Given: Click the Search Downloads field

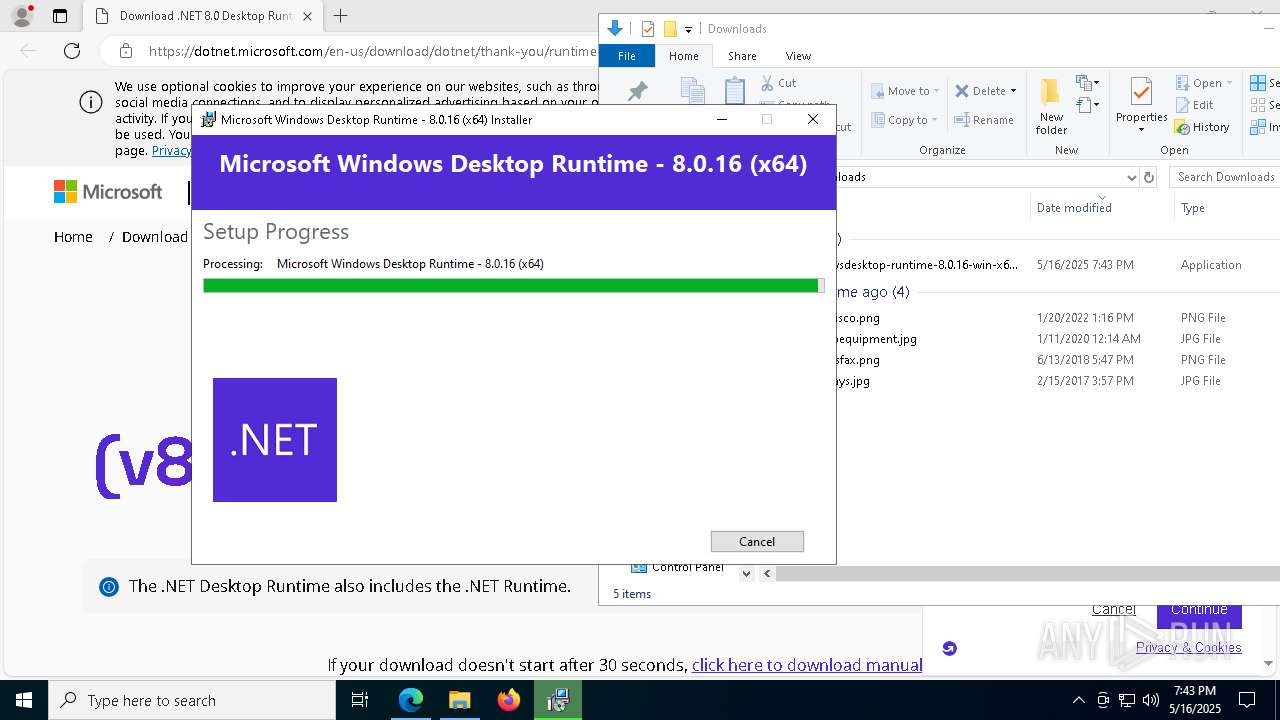Looking at the screenshot, I should pos(1225,177).
